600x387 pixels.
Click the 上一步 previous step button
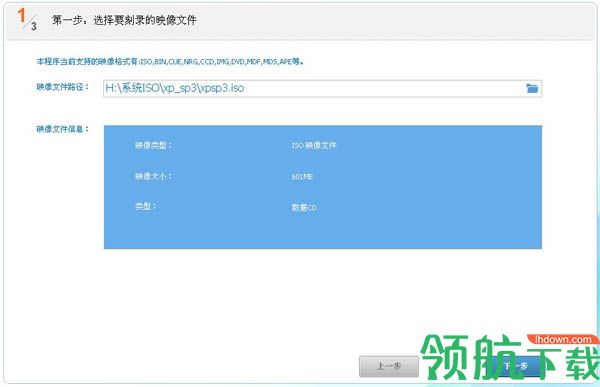click(x=389, y=366)
